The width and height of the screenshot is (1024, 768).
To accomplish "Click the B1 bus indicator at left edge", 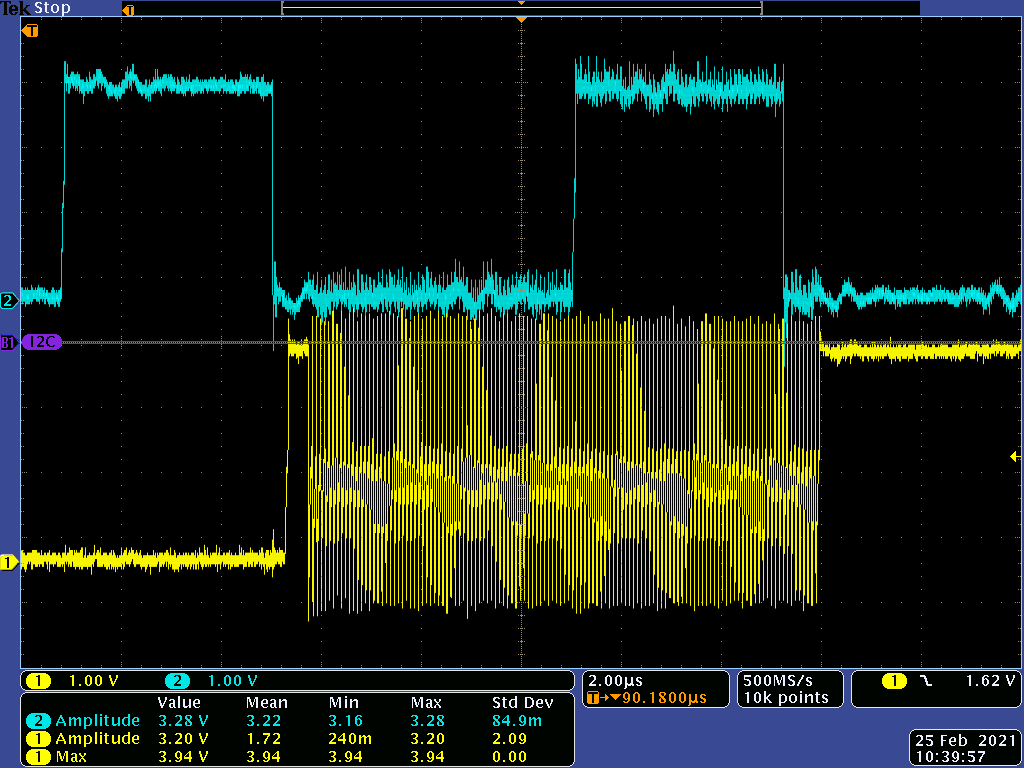I will [9, 342].
